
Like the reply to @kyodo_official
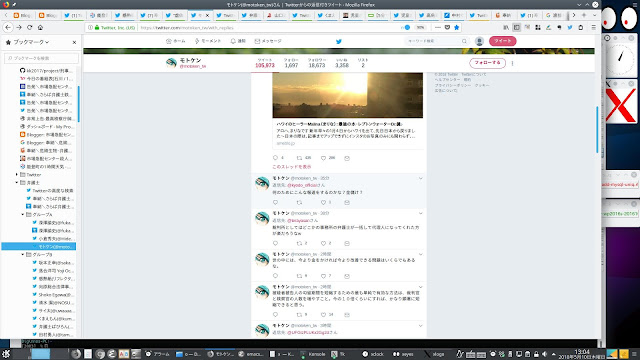[323, 202]
